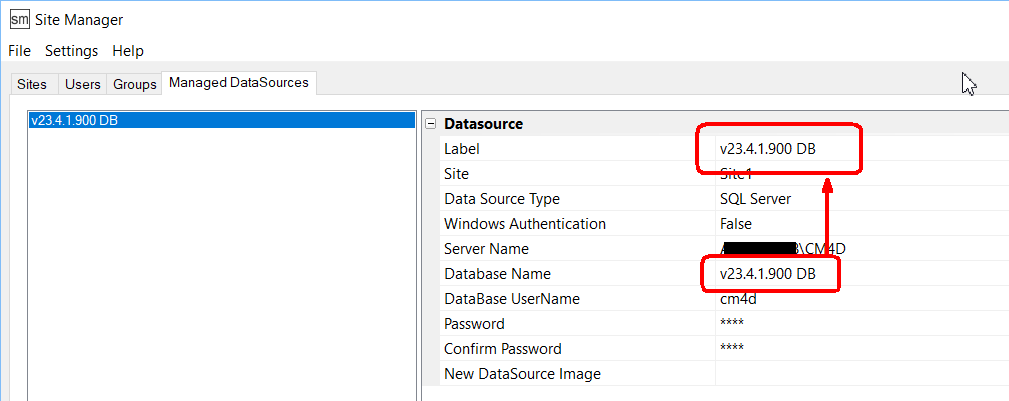The width and height of the screenshot is (1009, 401).
Task: Collapse the Datasource property group
Action: coord(431,124)
